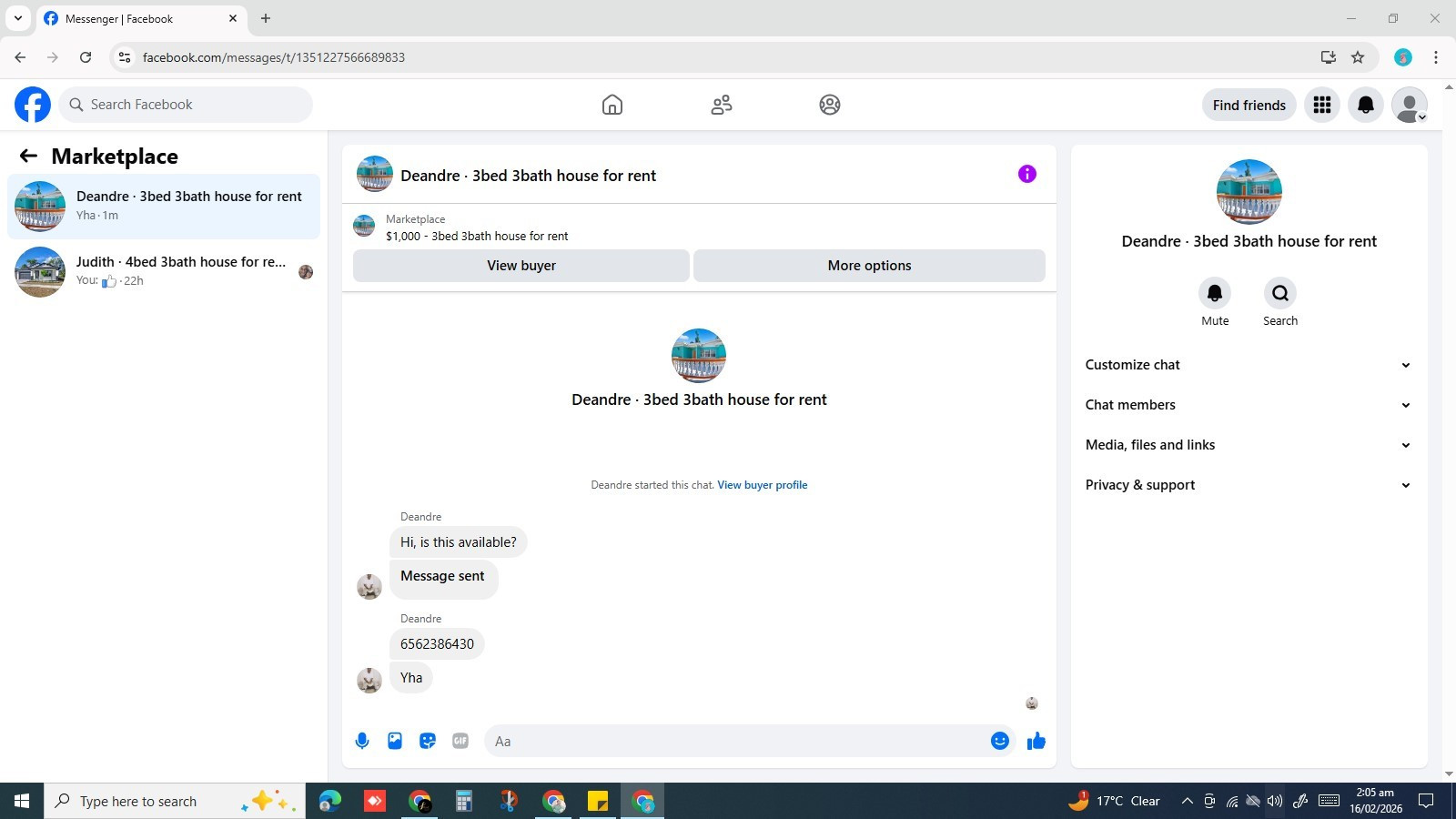Click the back arrow beside Marketplace
This screenshot has width=1456, height=819.
[28, 156]
